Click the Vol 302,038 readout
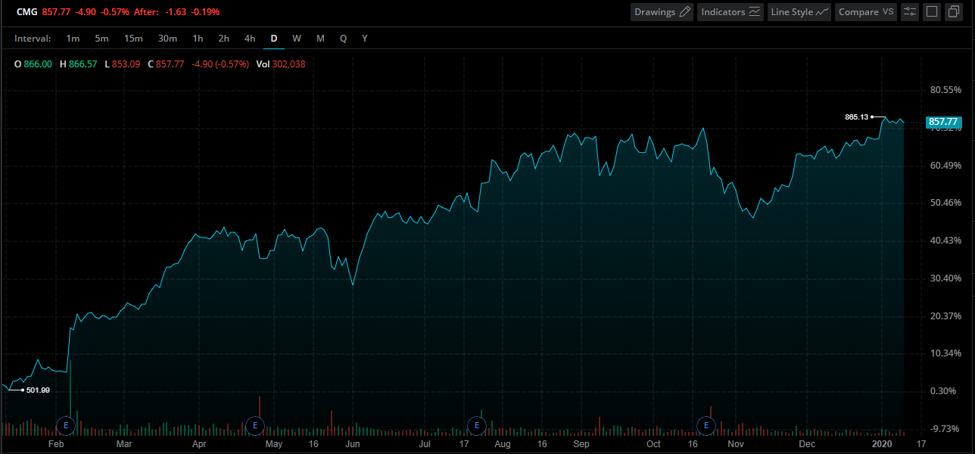Image resolution: width=975 pixels, height=454 pixels. tap(281, 64)
